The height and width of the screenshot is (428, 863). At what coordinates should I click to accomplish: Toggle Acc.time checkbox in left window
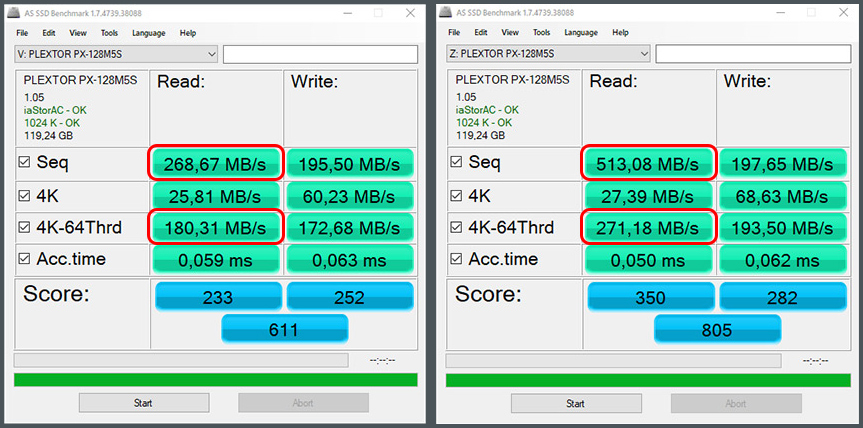click(x=24, y=259)
